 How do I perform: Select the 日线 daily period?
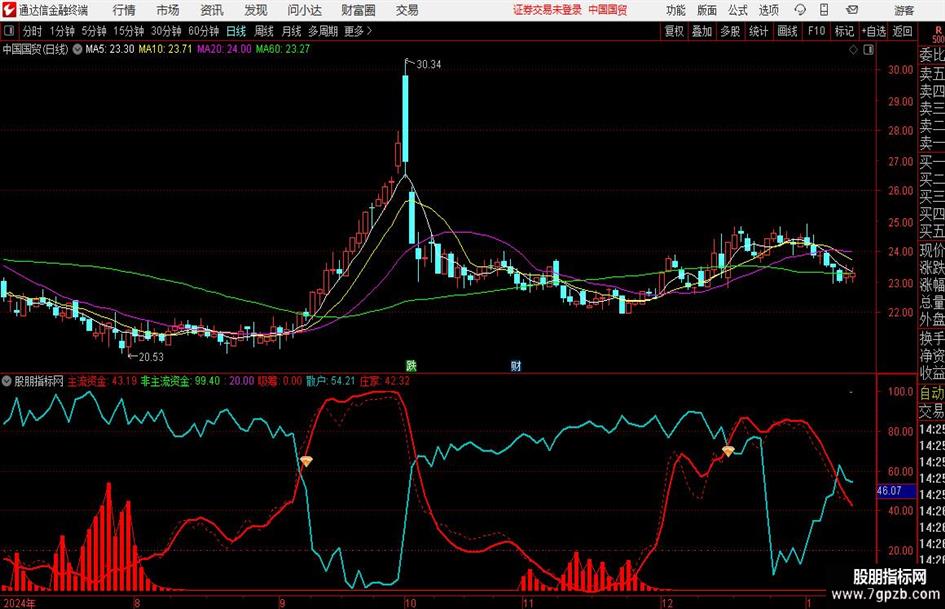pos(236,31)
